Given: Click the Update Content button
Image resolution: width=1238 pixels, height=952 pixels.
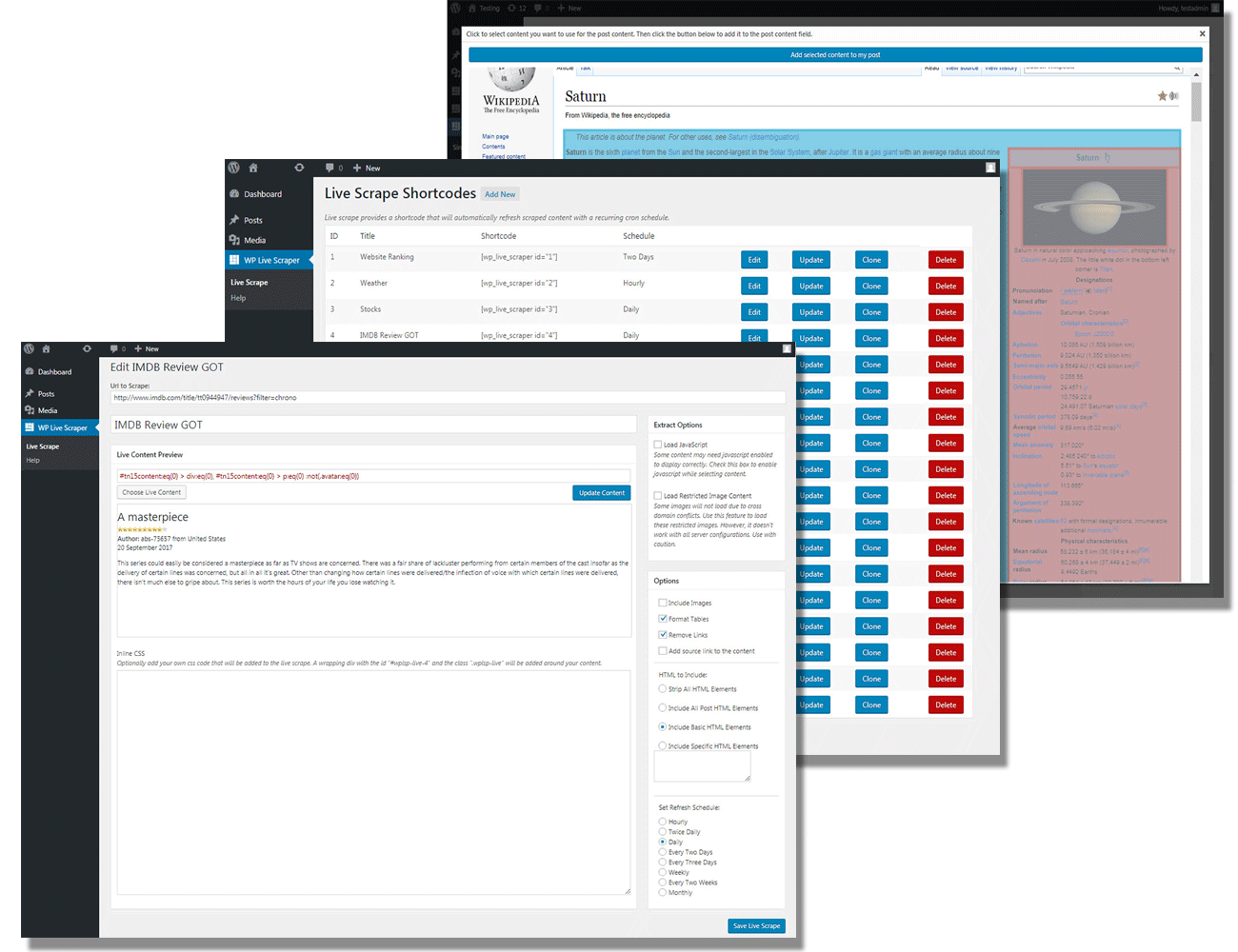Looking at the screenshot, I should (x=602, y=493).
